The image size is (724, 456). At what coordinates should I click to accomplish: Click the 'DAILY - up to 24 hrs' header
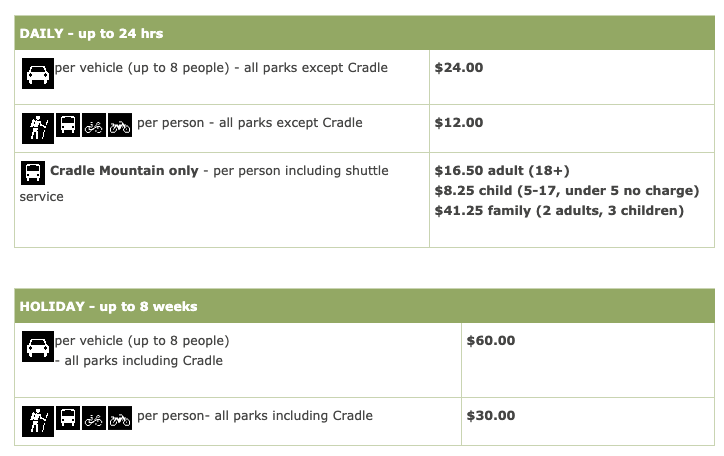point(91,33)
